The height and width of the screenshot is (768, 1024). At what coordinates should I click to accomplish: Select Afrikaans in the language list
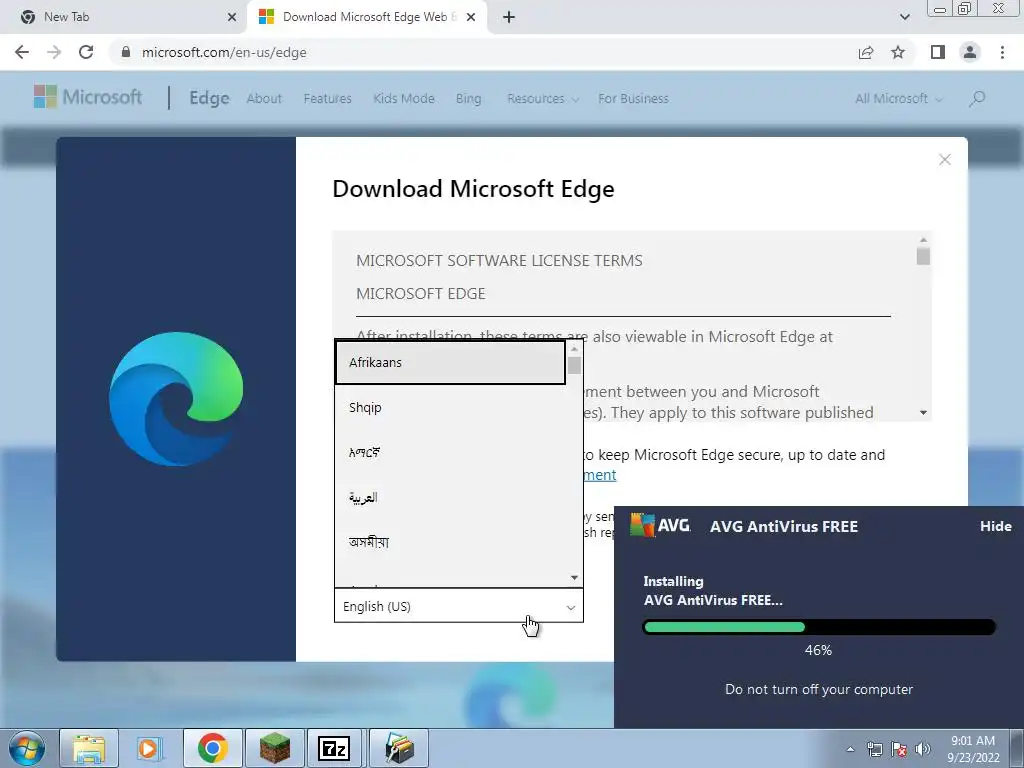450,362
